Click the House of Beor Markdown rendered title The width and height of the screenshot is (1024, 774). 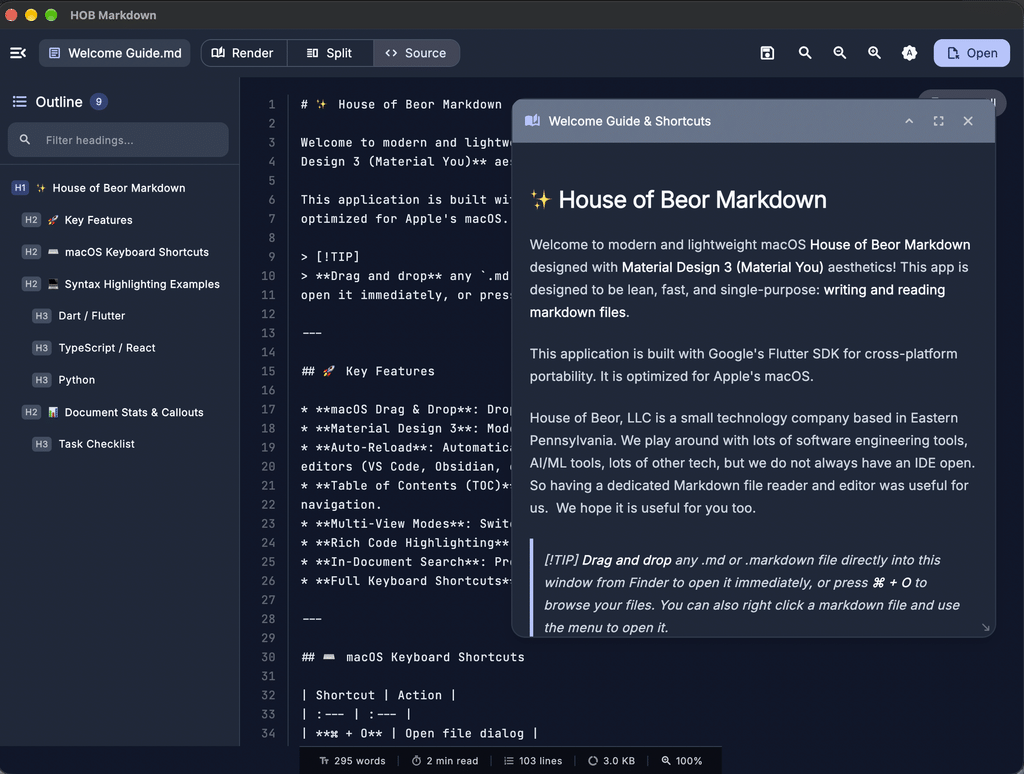[x=678, y=200]
